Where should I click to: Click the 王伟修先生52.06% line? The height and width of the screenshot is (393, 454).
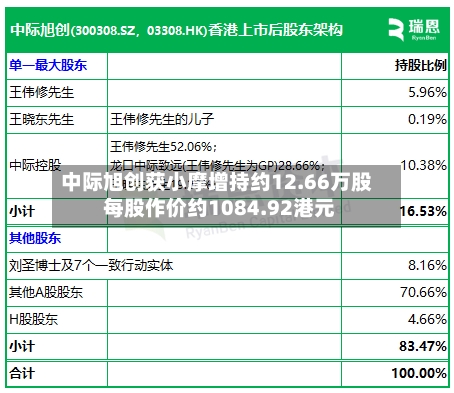[164, 147]
